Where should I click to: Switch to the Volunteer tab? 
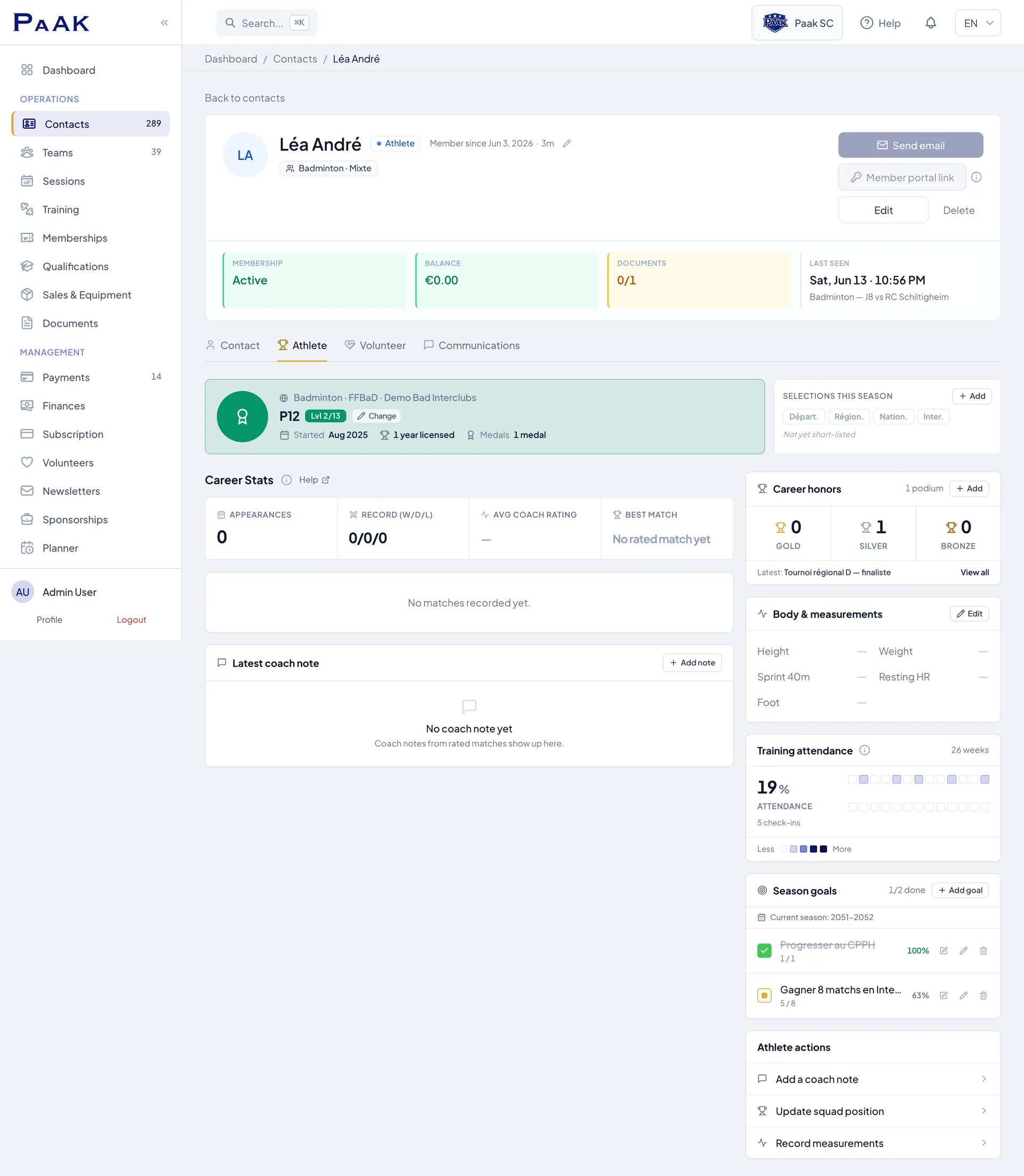[375, 345]
